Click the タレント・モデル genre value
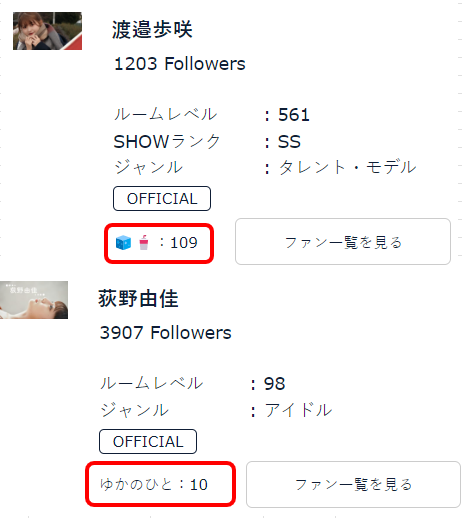Viewport: 462px width, 518px height. point(347,167)
